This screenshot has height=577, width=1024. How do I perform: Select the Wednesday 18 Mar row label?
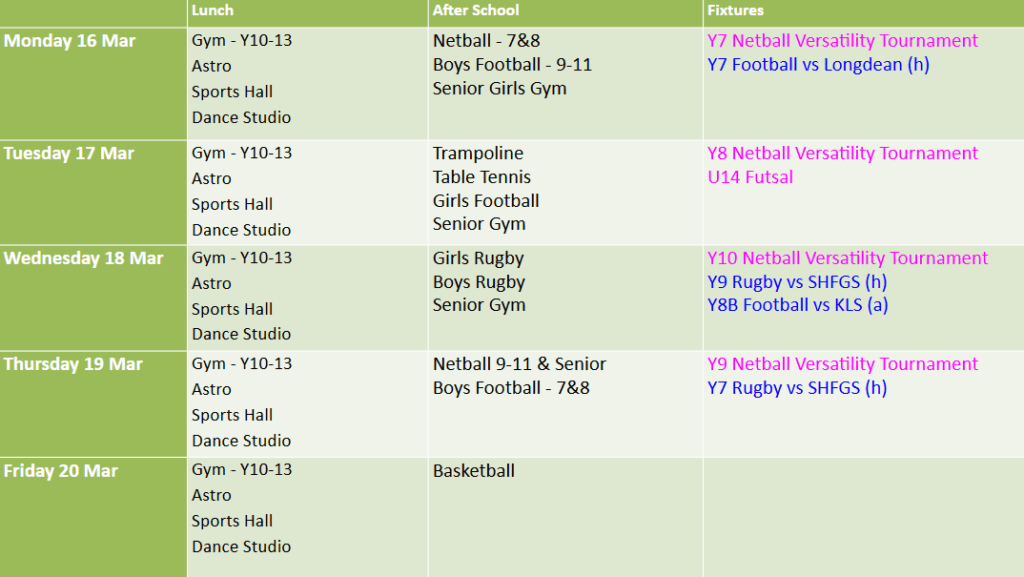click(x=83, y=258)
